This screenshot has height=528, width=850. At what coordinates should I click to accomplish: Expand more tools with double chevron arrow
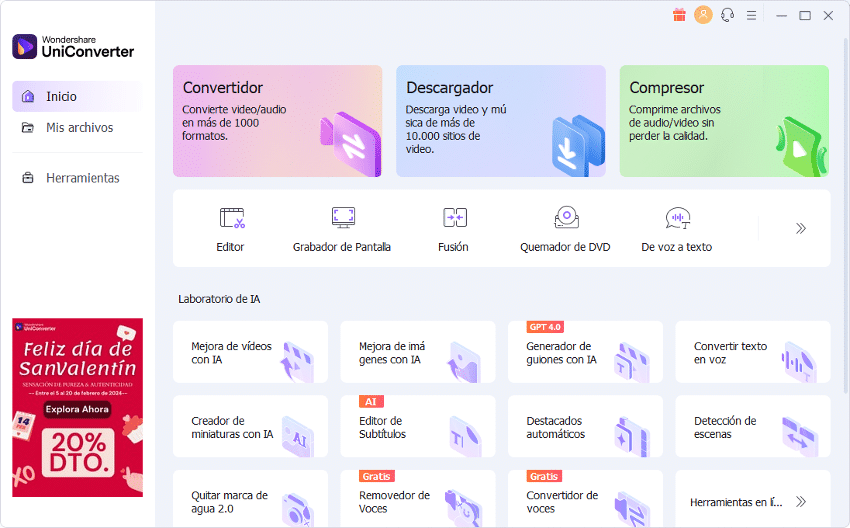click(800, 228)
